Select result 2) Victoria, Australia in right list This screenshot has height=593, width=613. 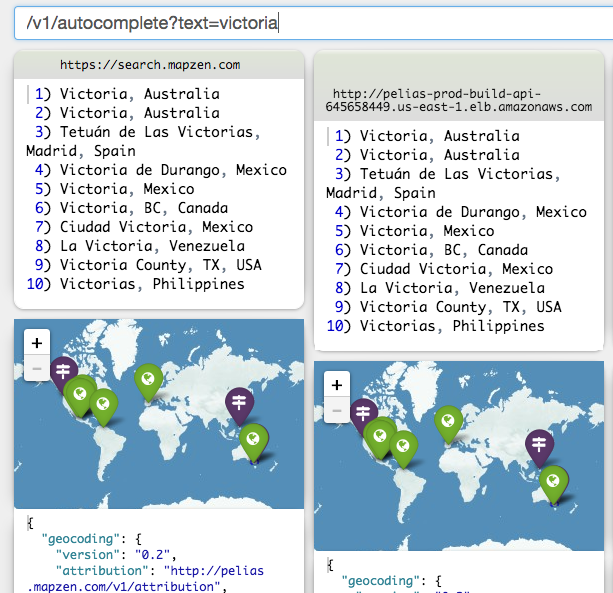pos(427,155)
